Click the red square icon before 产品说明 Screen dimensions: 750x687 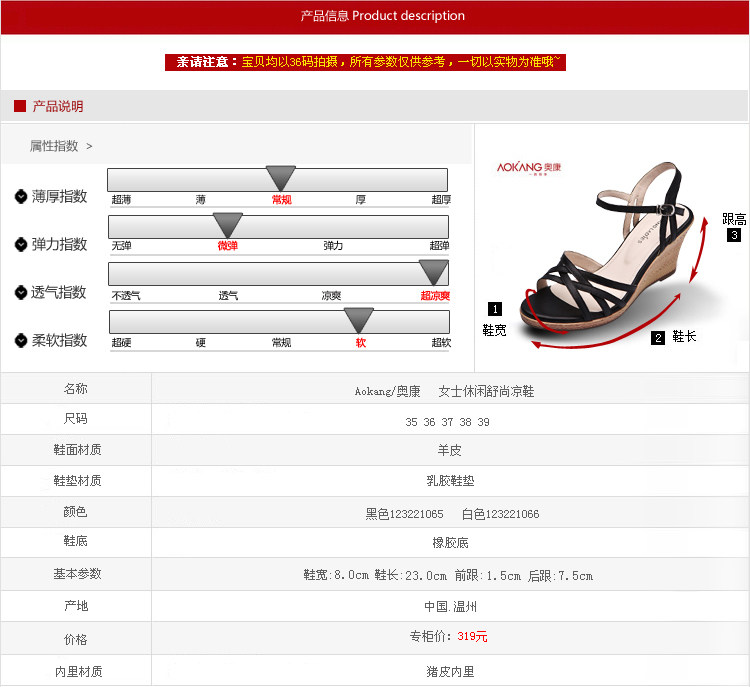19,106
